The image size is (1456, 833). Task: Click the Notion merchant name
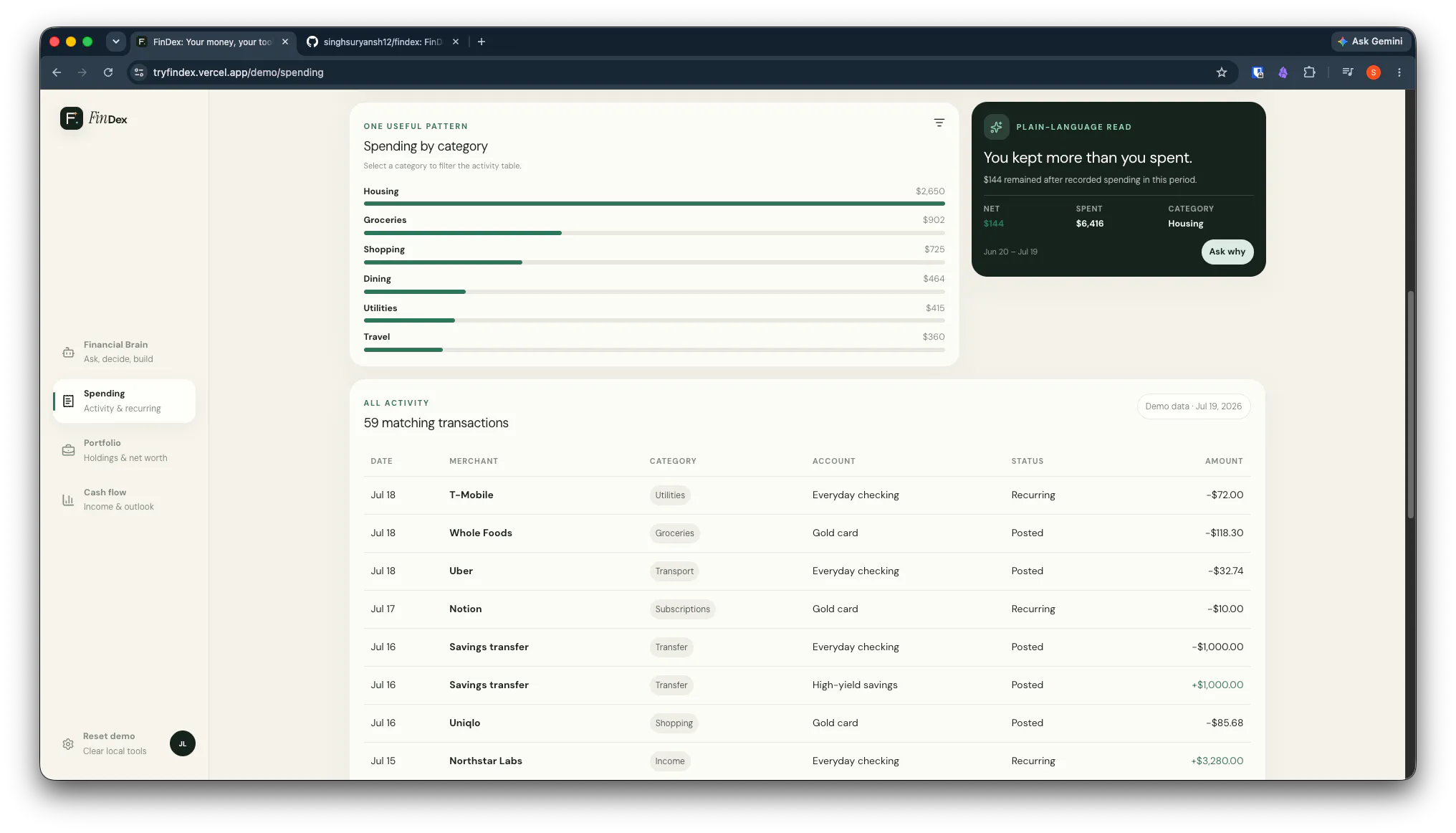465,609
